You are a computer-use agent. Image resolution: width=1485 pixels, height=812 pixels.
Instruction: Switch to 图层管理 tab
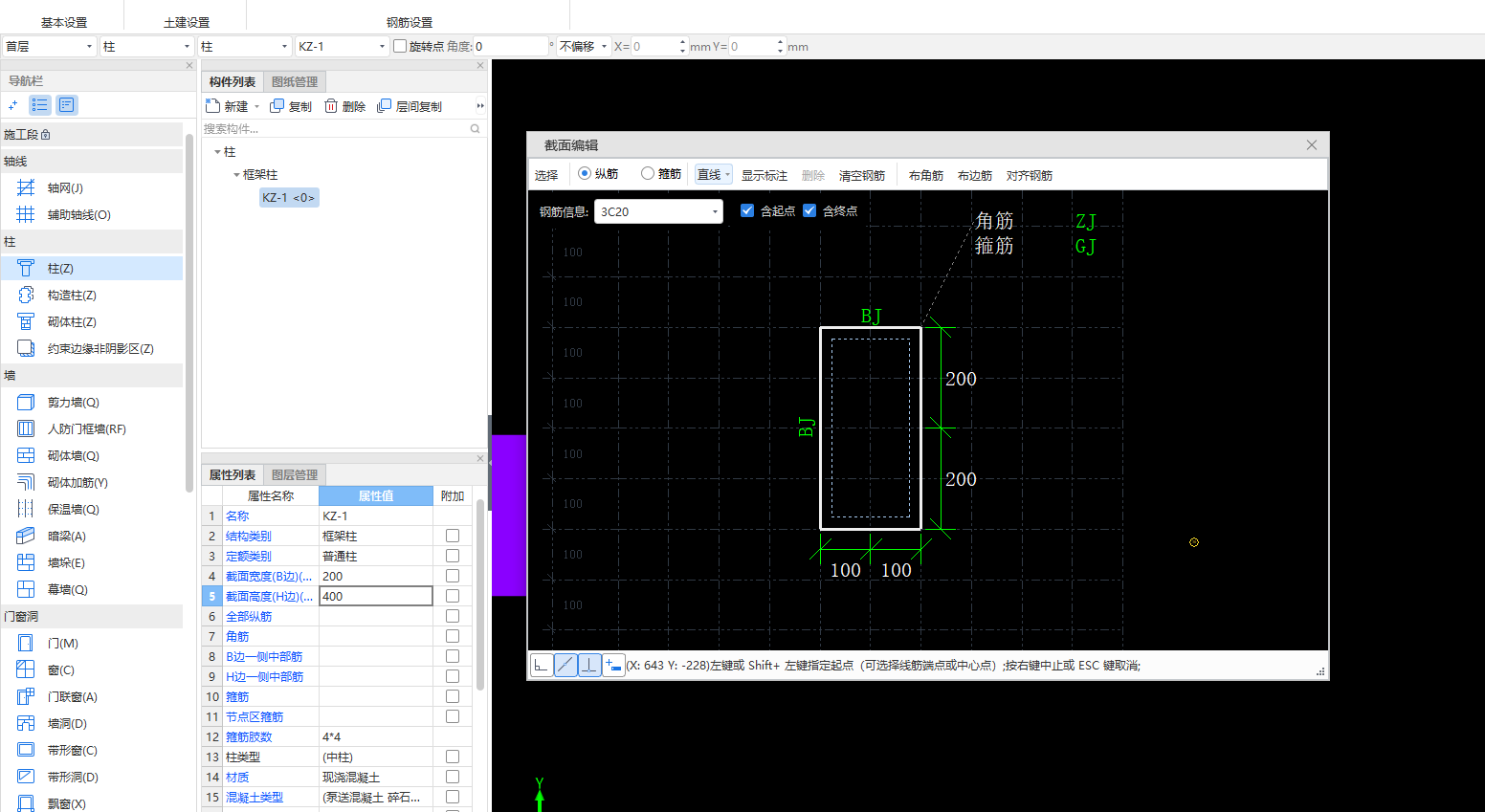295,475
